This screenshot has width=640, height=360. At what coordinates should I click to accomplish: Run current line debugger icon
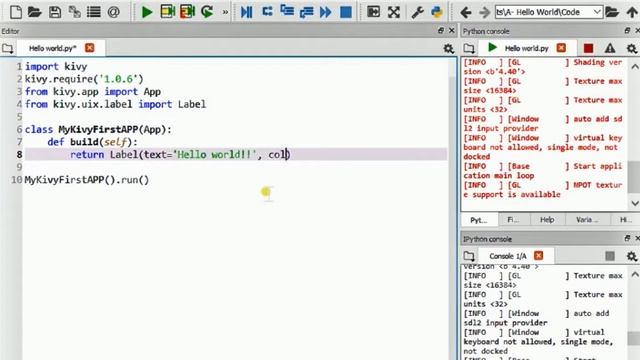(x=267, y=12)
